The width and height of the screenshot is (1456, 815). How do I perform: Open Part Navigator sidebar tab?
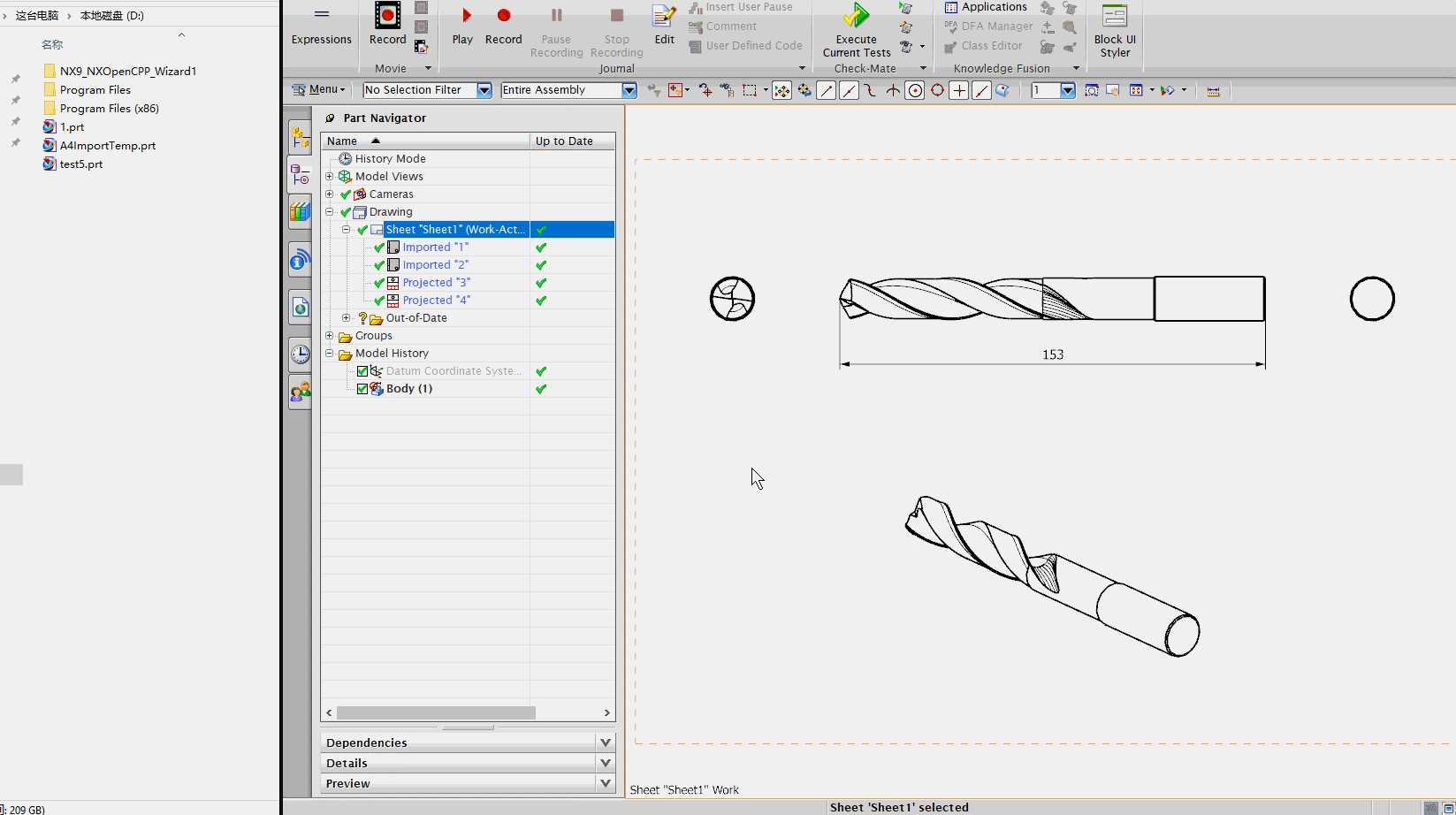(x=301, y=175)
